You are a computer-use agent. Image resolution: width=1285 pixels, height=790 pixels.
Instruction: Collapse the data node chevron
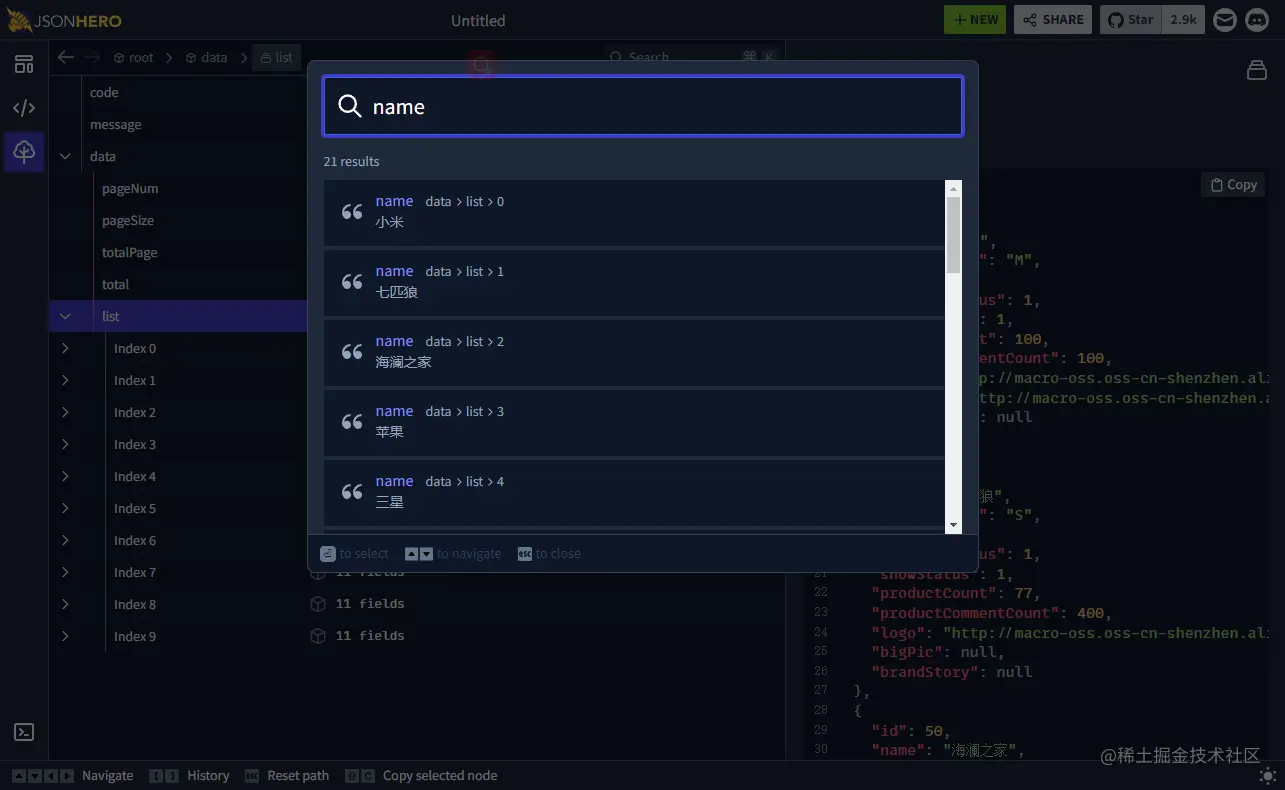(65, 156)
